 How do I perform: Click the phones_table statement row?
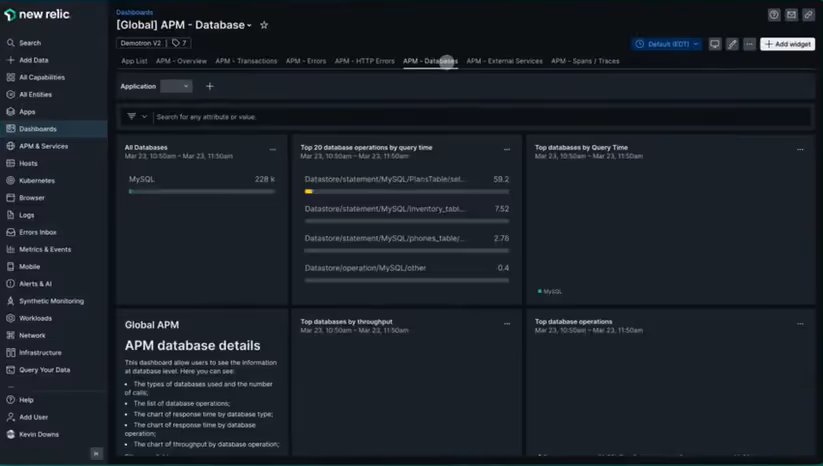click(407, 243)
